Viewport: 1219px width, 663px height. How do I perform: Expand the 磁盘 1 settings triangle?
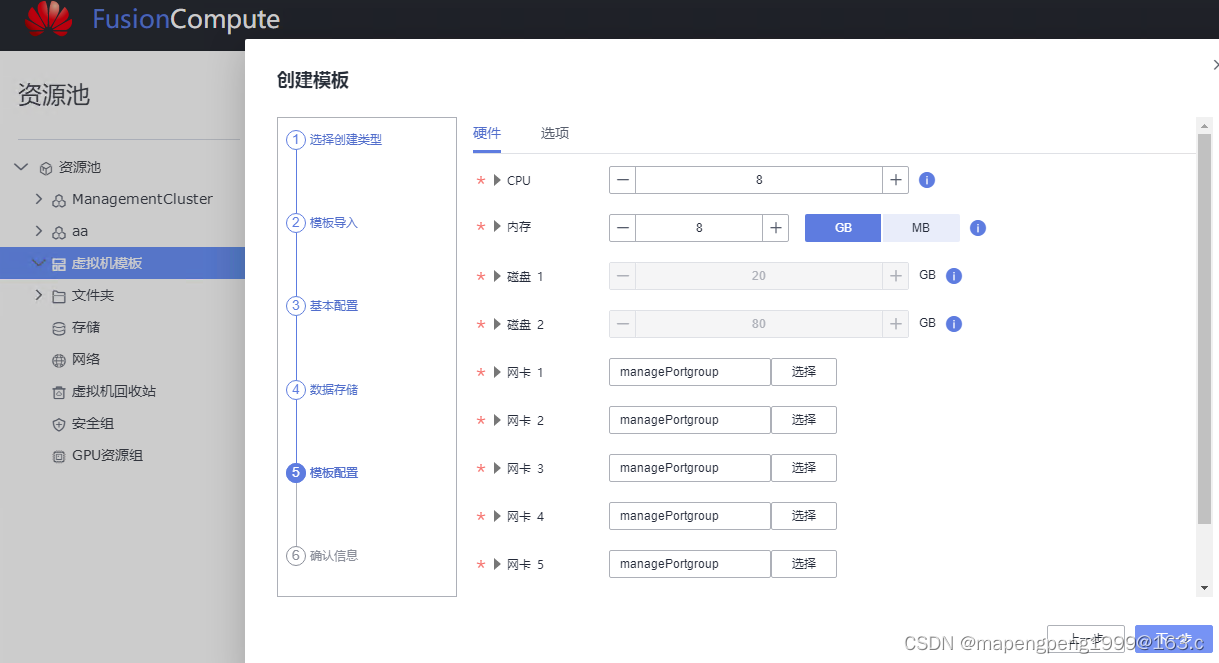click(x=497, y=276)
